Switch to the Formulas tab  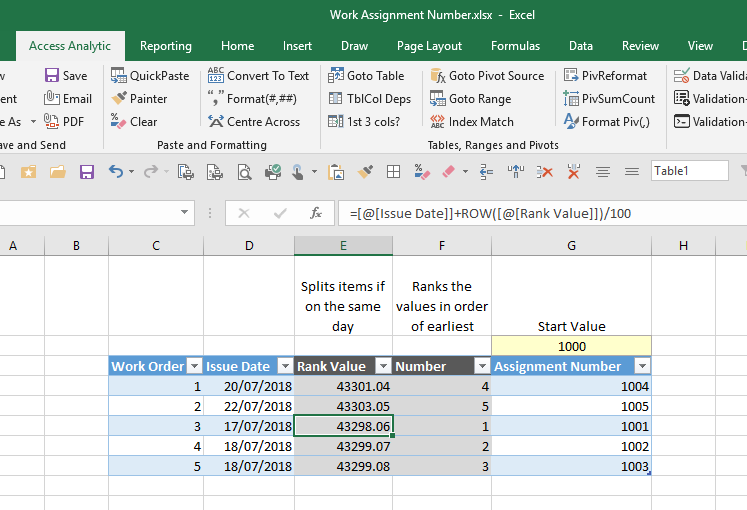point(515,46)
